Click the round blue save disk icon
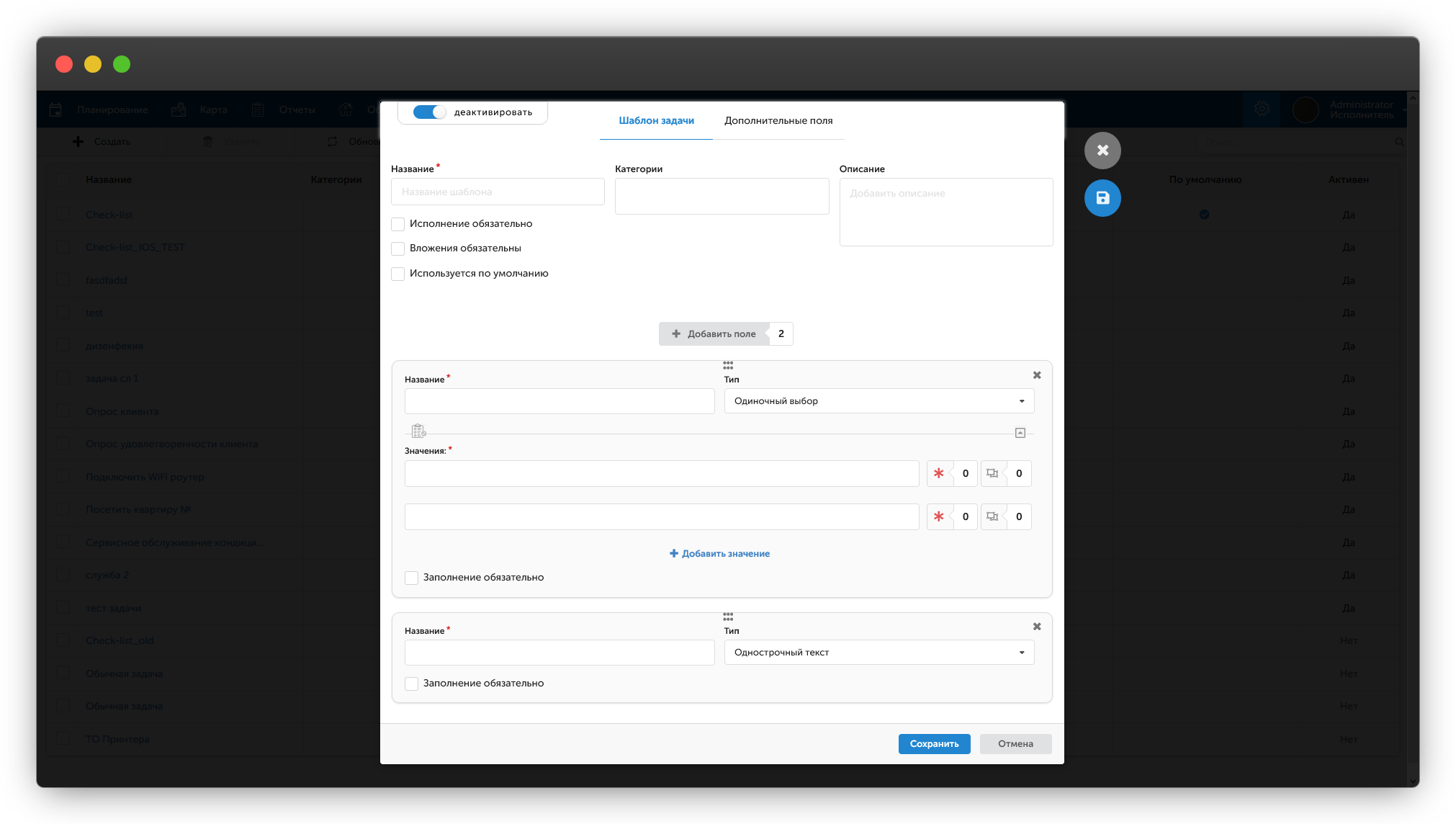This screenshot has height=824, width=1456. pos(1102,198)
